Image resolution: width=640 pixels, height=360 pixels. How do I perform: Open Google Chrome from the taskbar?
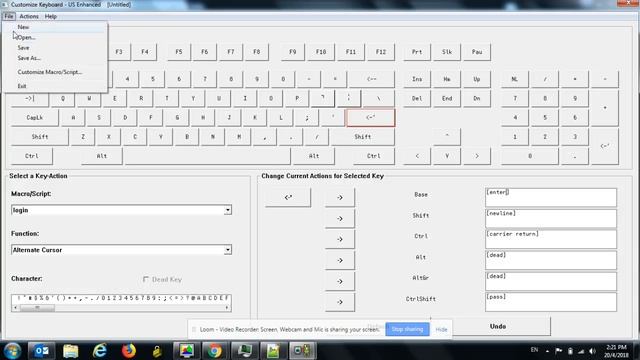tap(214, 351)
